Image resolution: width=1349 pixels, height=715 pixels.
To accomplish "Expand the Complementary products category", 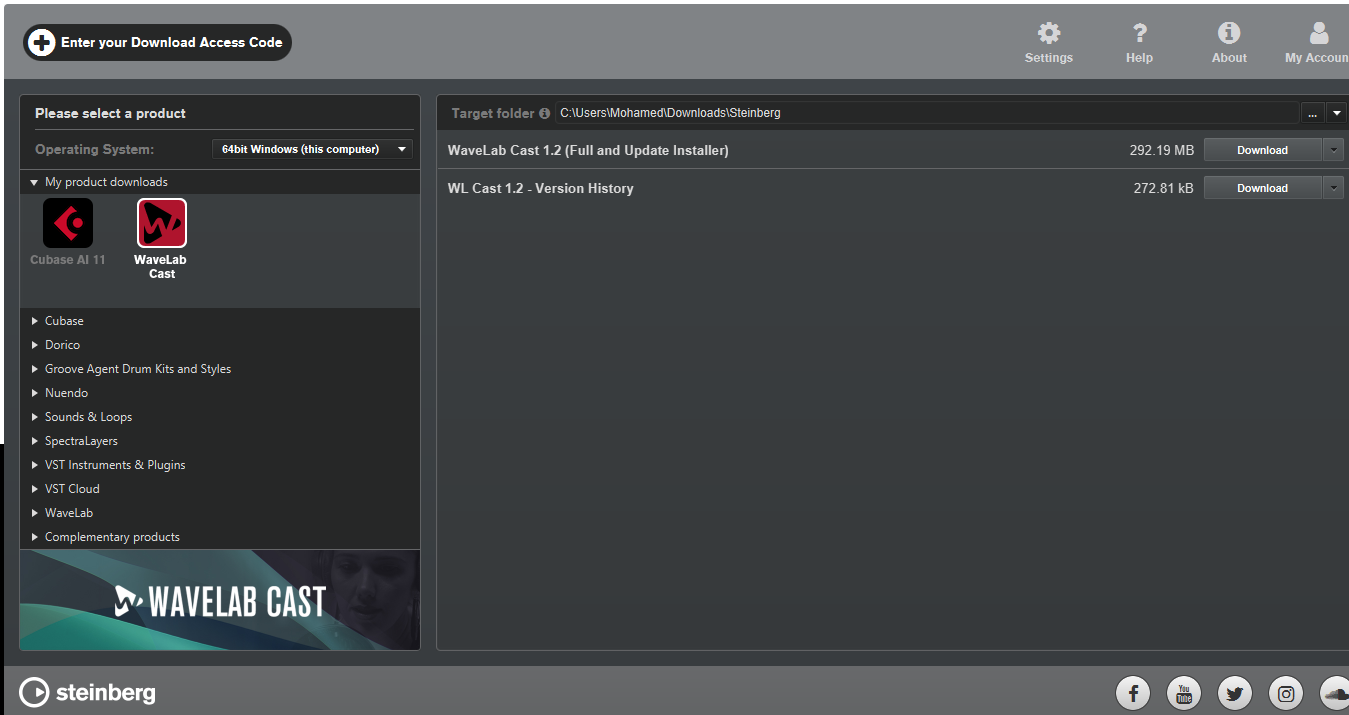I will [35, 537].
